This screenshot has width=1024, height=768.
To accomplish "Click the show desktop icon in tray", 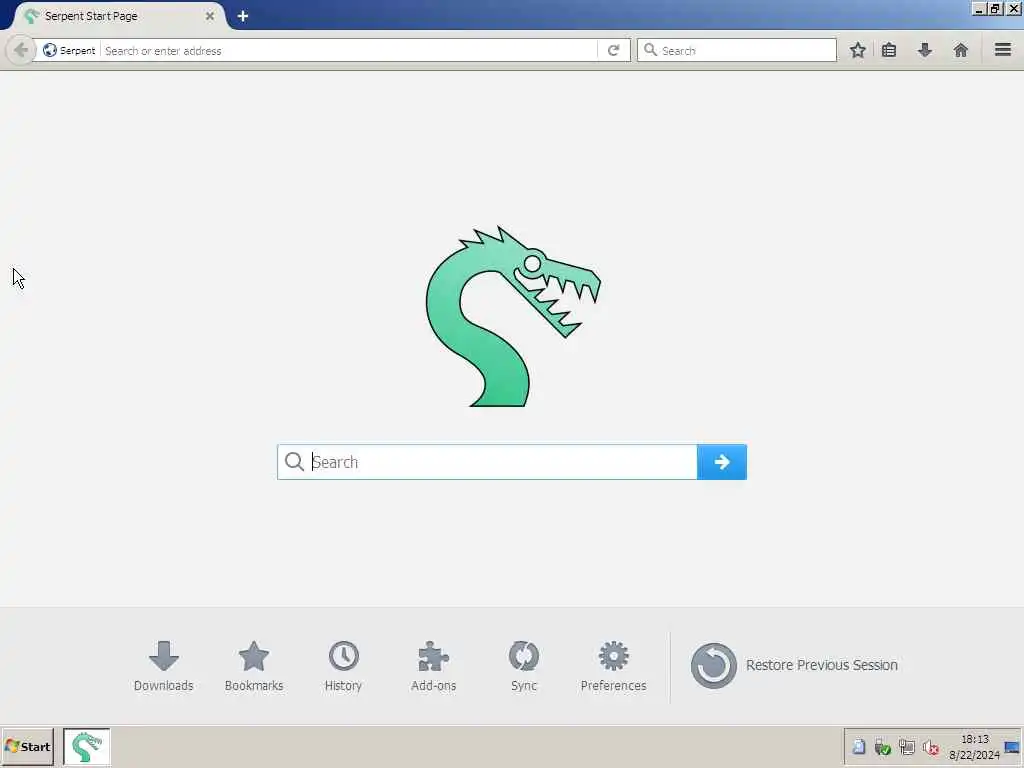I will pos(1012,748).
